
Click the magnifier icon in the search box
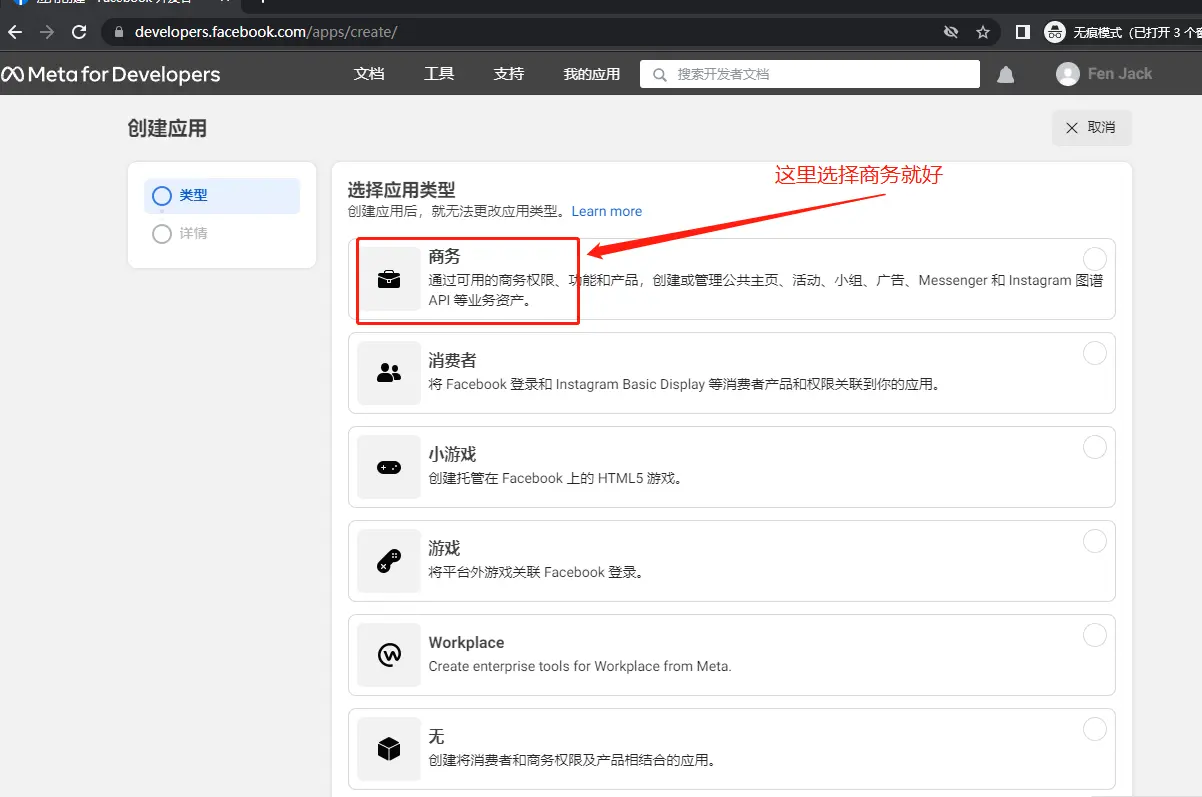click(x=659, y=74)
